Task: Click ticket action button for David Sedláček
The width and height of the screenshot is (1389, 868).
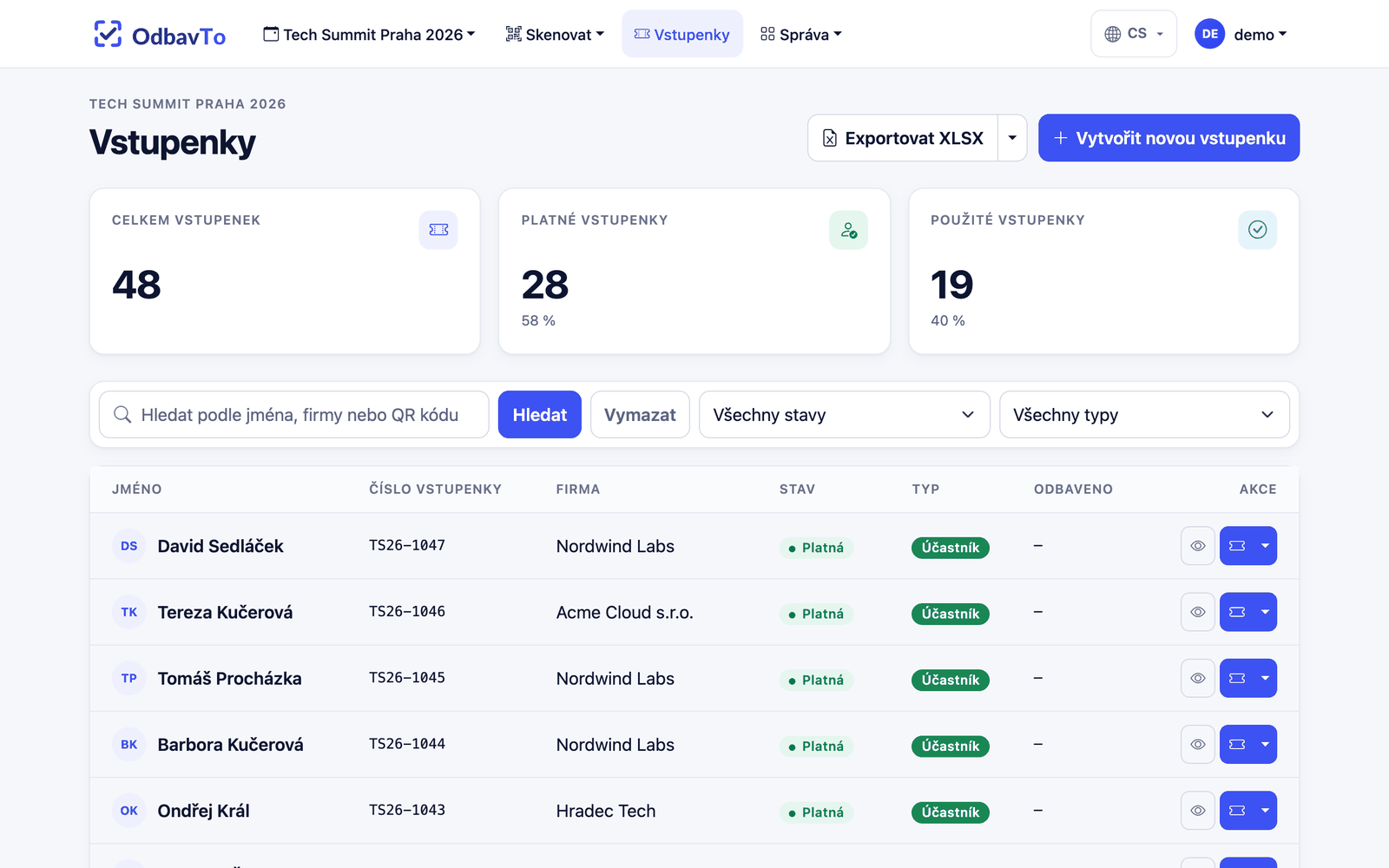Action: click(x=1237, y=546)
